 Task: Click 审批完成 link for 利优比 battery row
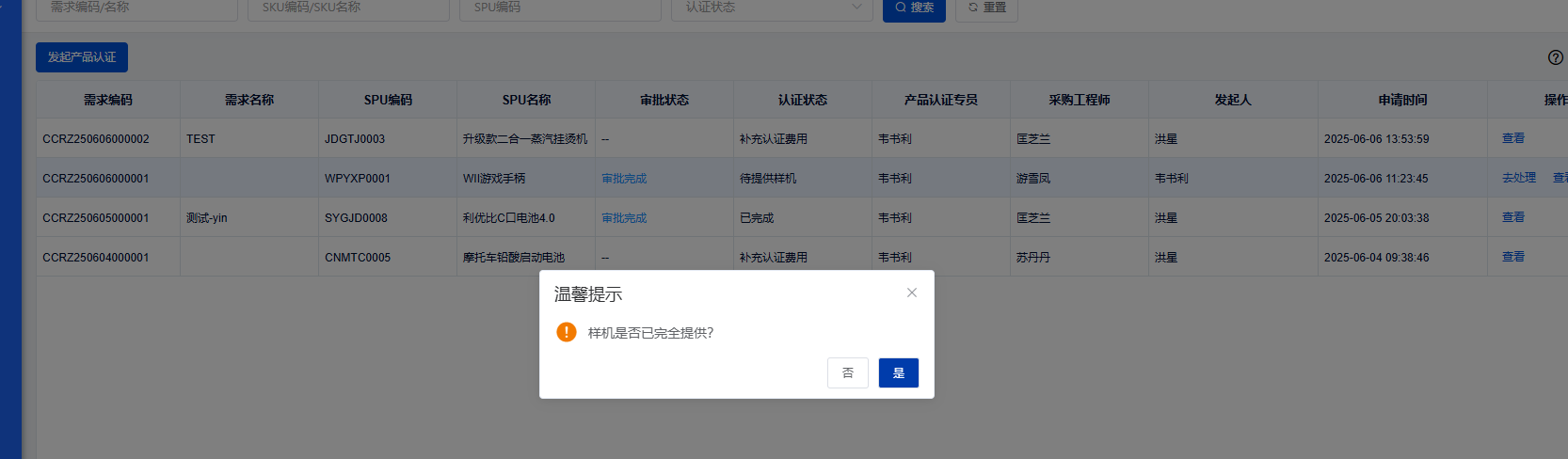(x=624, y=218)
